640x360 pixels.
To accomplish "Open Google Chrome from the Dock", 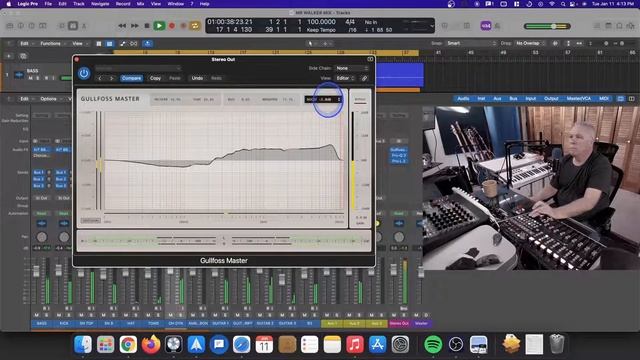I will point(128,344).
